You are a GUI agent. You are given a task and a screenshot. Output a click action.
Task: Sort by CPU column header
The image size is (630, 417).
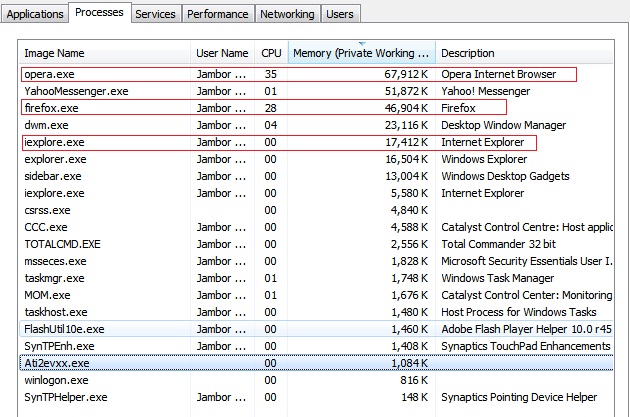pos(271,53)
